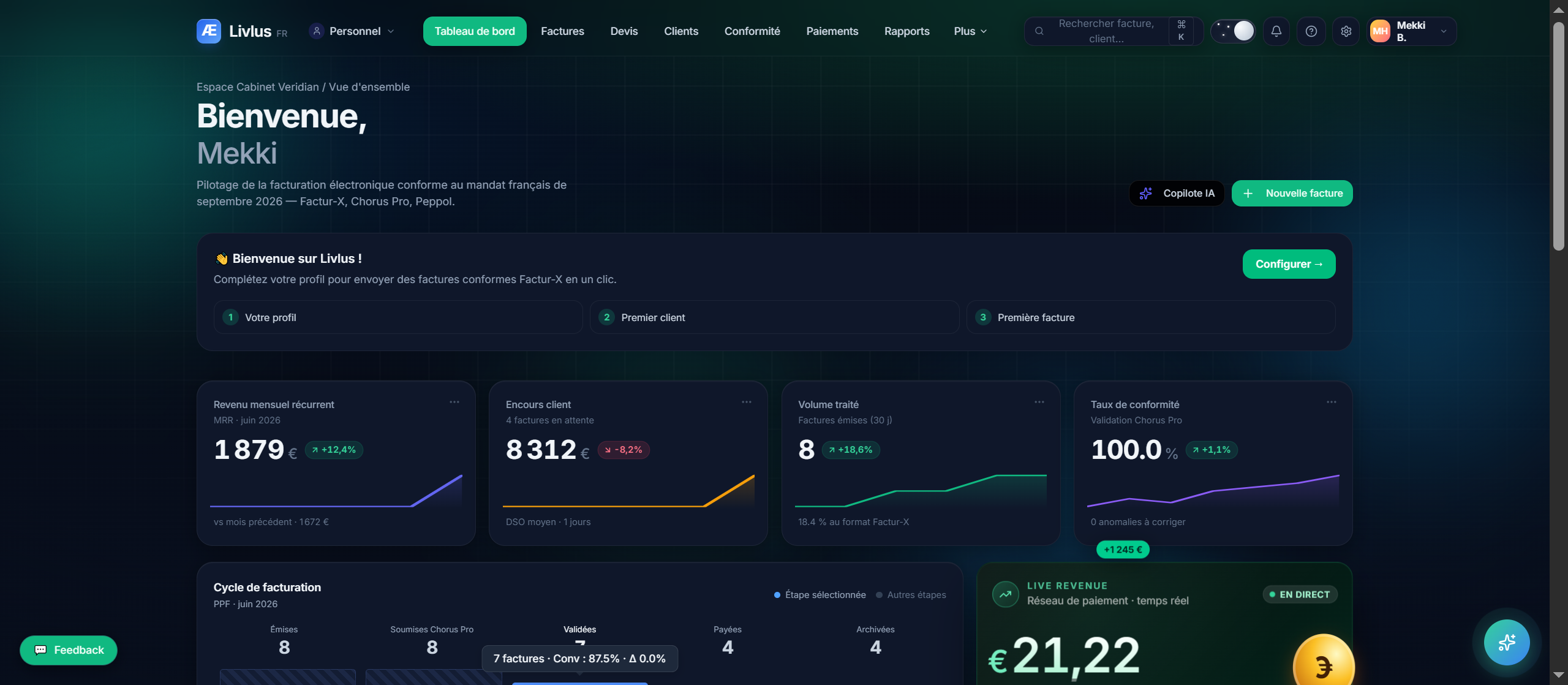Click the Étape sélectionnée legend entry
Image resolution: width=1568 pixels, height=685 pixels.
[820, 595]
